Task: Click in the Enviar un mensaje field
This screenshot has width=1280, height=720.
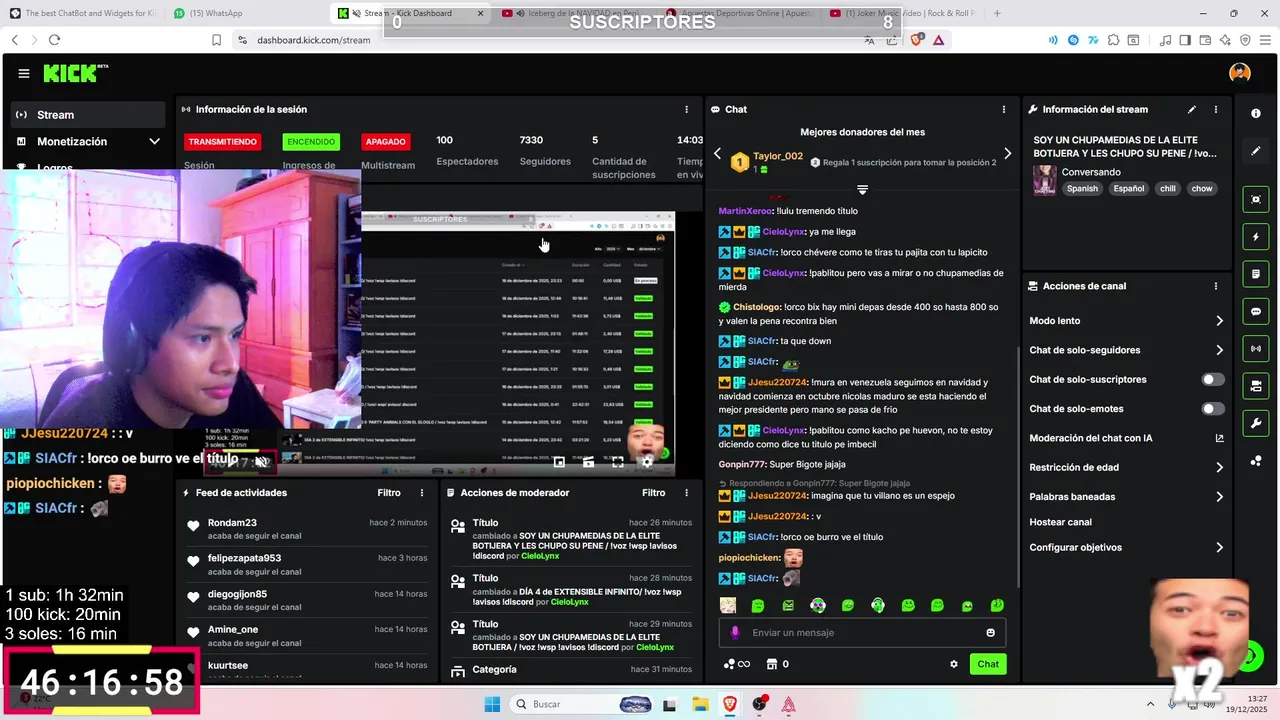Action: (862, 633)
